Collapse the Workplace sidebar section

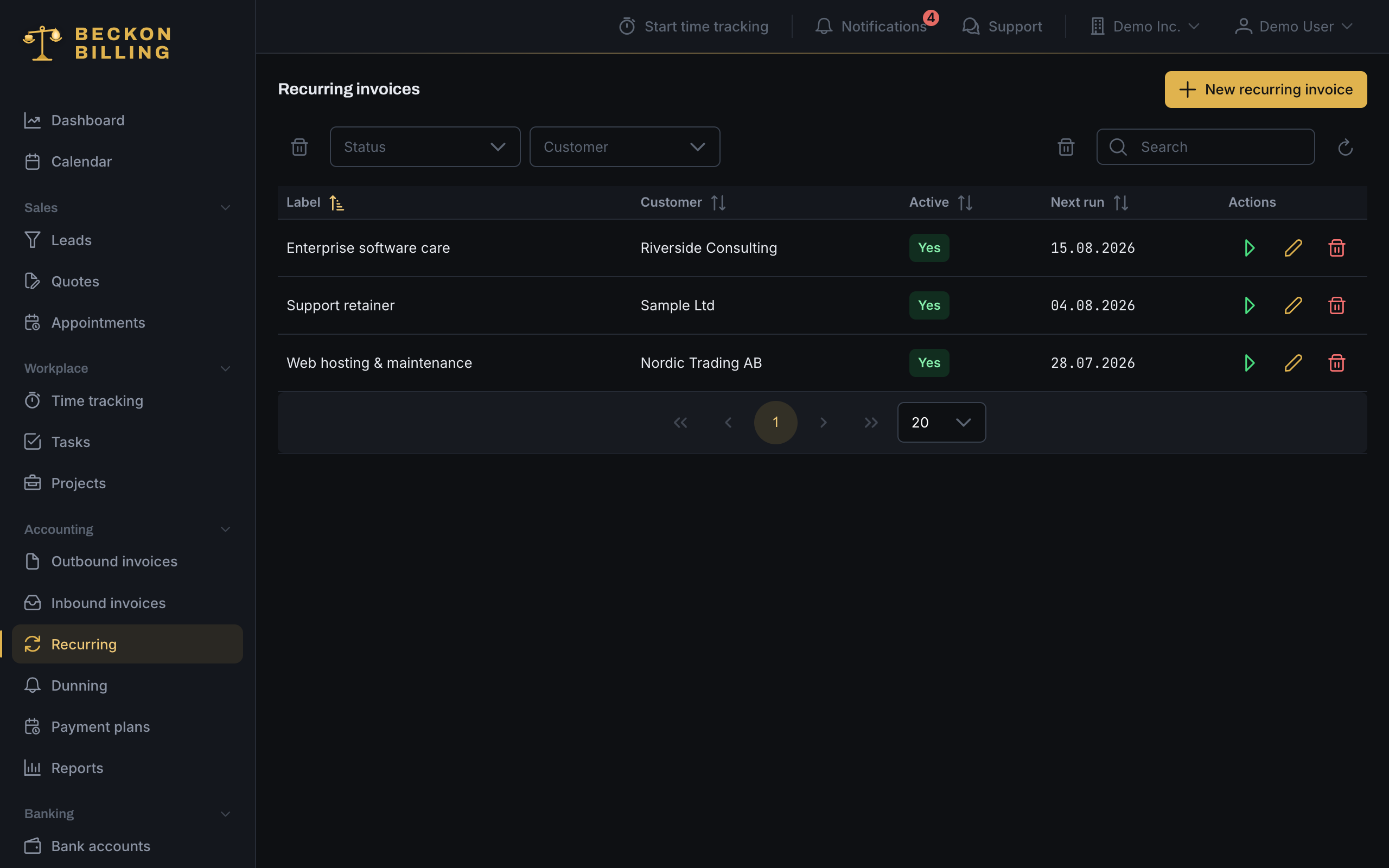[128, 368]
